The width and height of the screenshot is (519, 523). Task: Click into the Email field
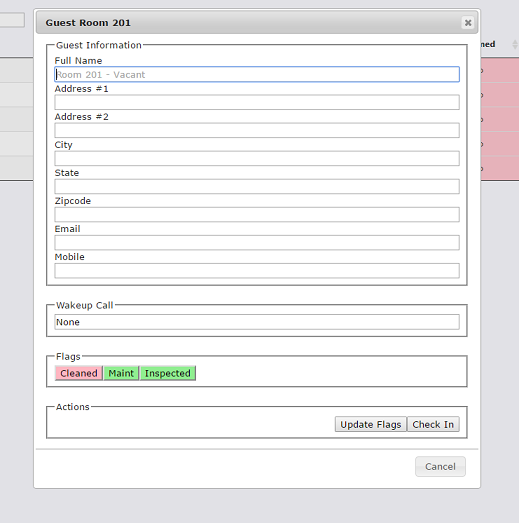[x=257, y=242]
